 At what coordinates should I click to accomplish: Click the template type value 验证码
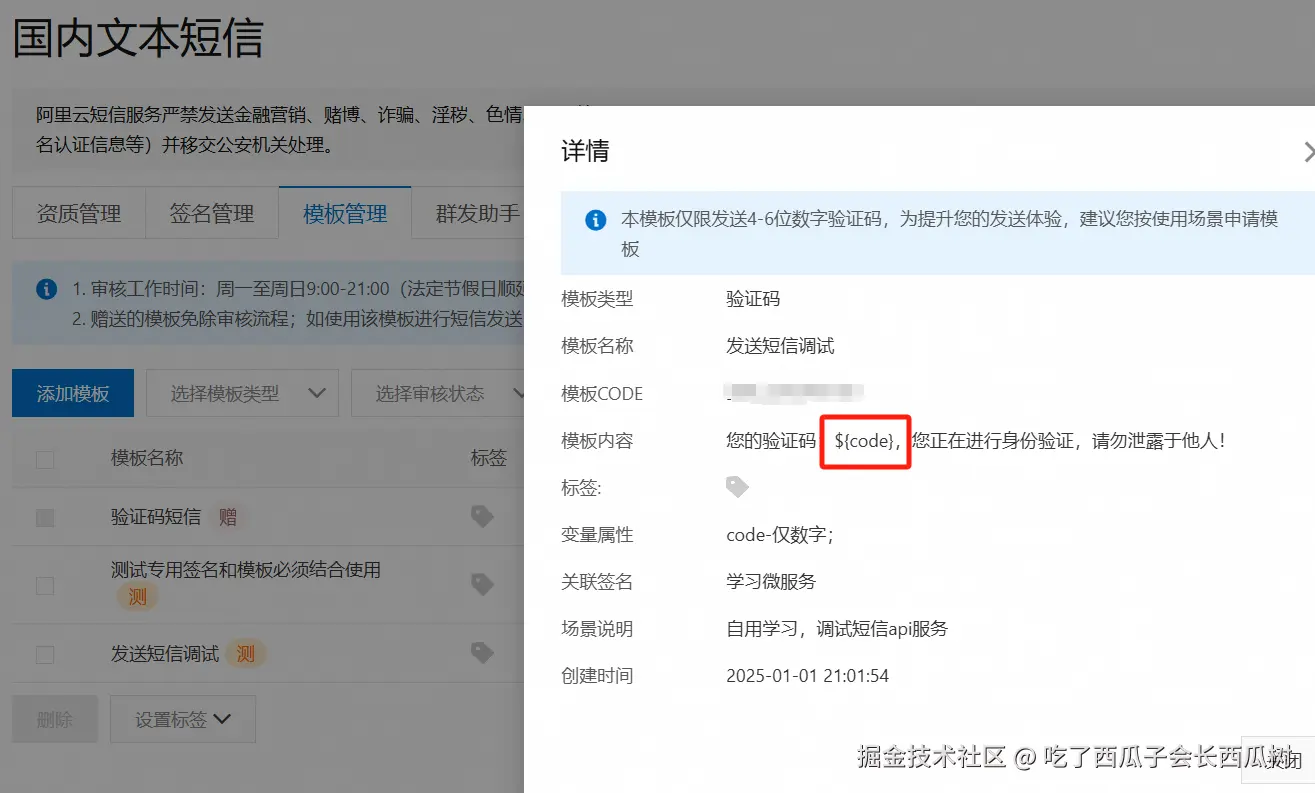pyautogui.click(x=753, y=298)
